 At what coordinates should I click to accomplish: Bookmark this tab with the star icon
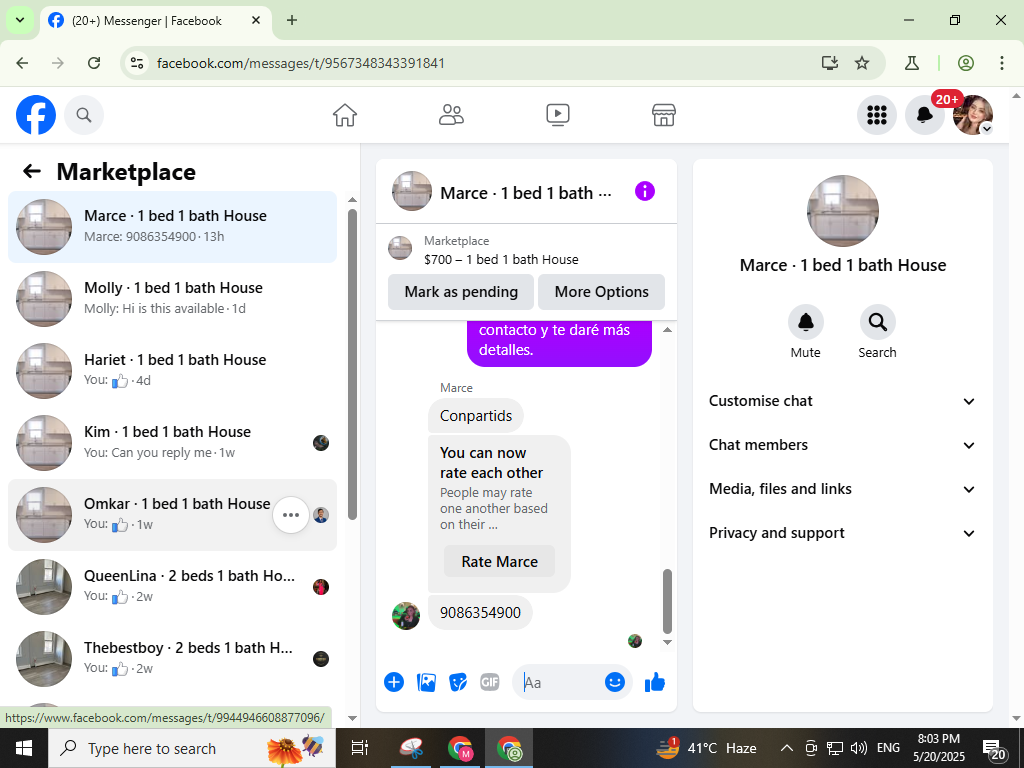point(862,63)
